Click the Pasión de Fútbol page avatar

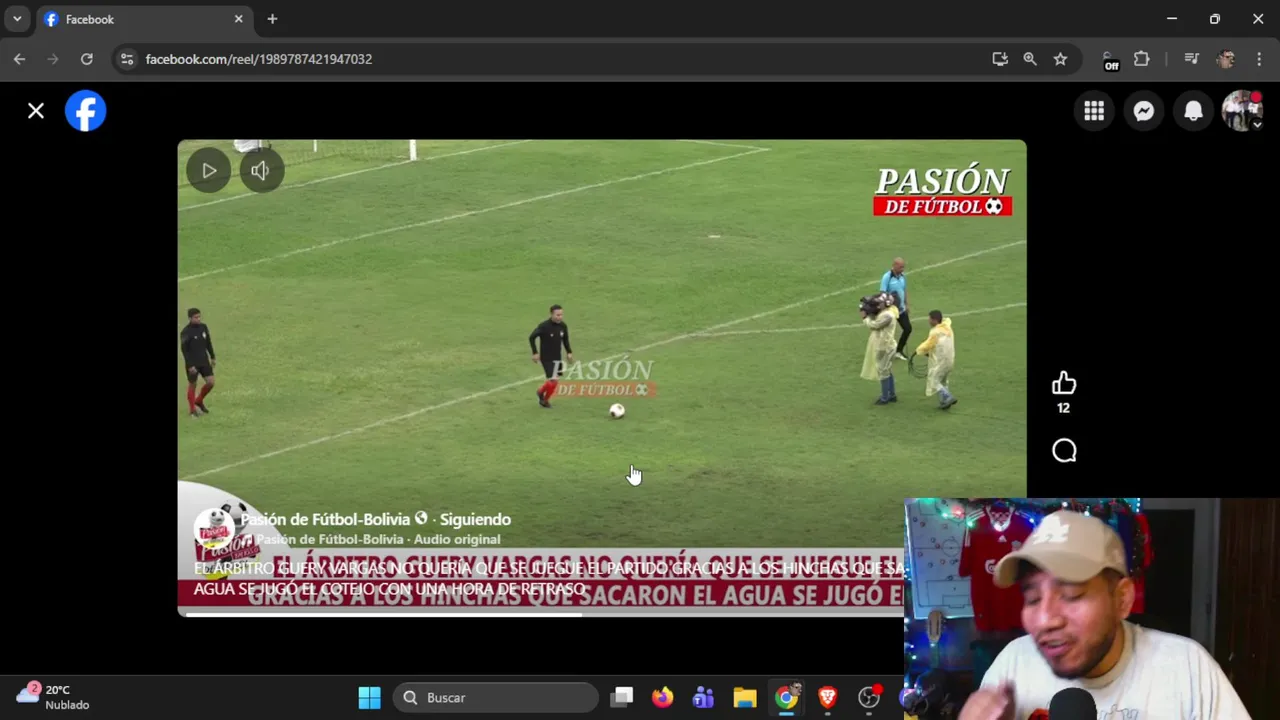click(214, 528)
